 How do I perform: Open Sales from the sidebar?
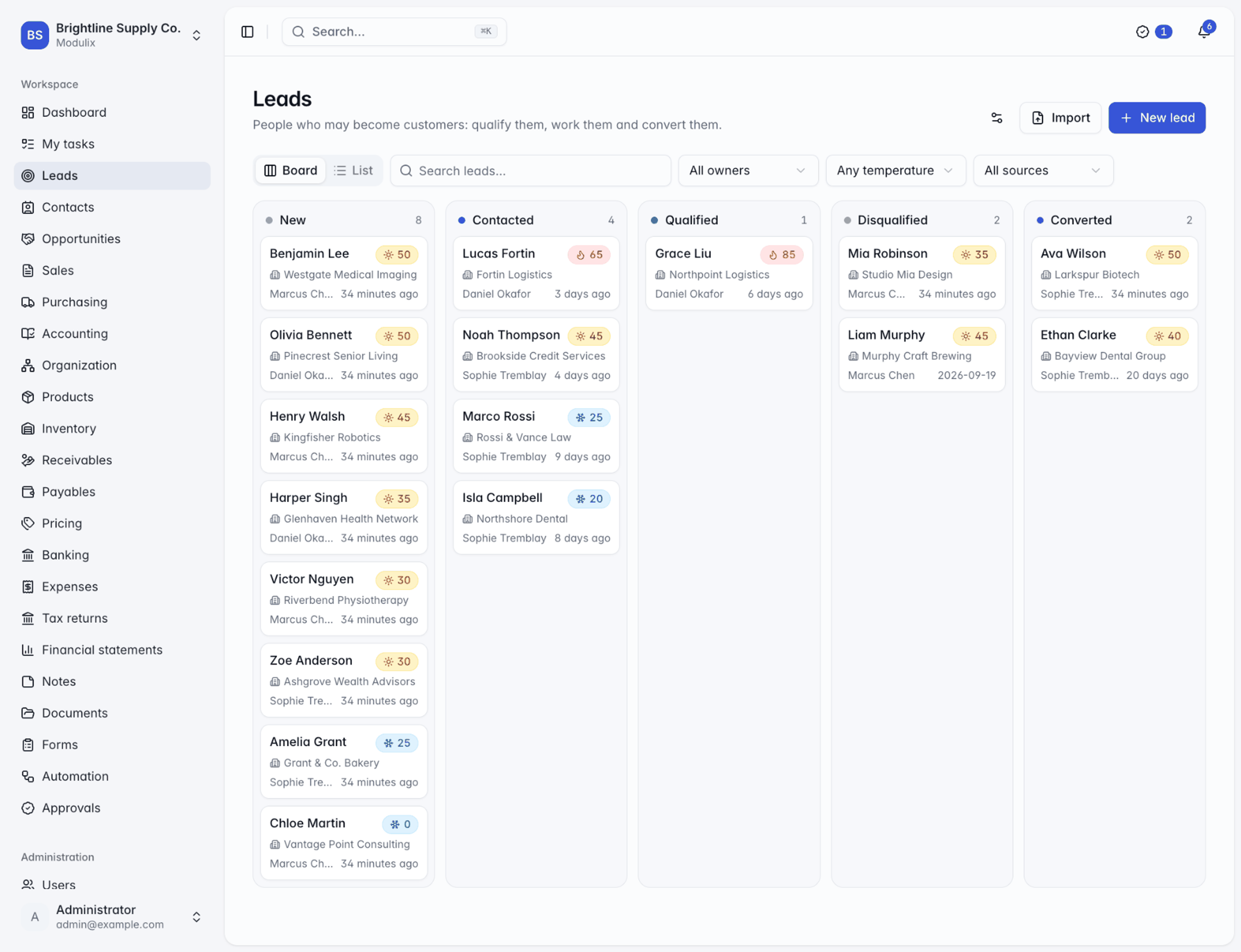coord(112,270)
